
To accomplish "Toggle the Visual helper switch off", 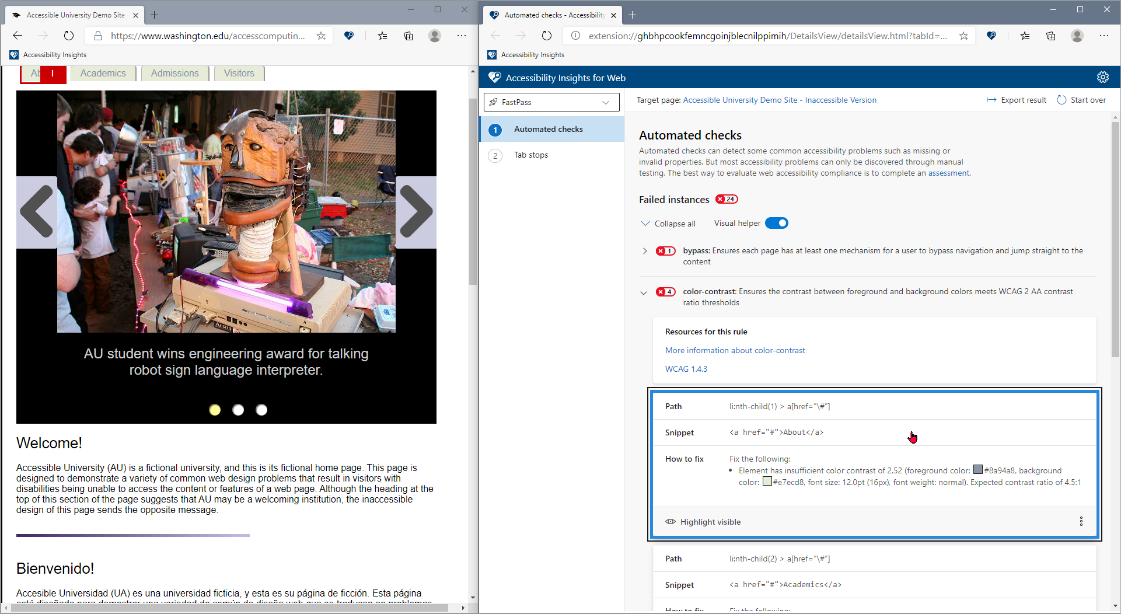I will [779, 223].
